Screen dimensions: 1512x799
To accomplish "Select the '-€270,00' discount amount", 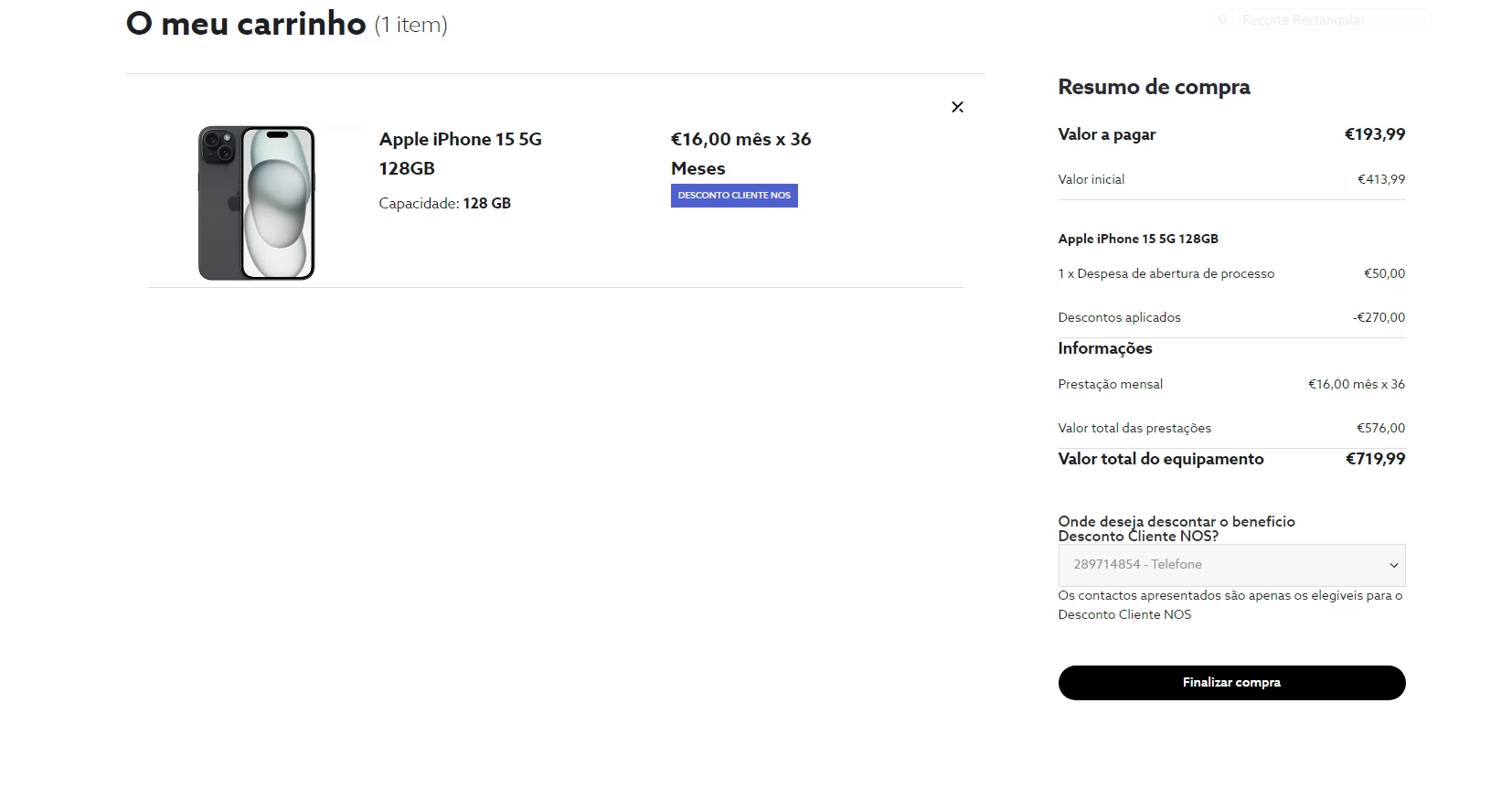I will (x=1379, y=317).
